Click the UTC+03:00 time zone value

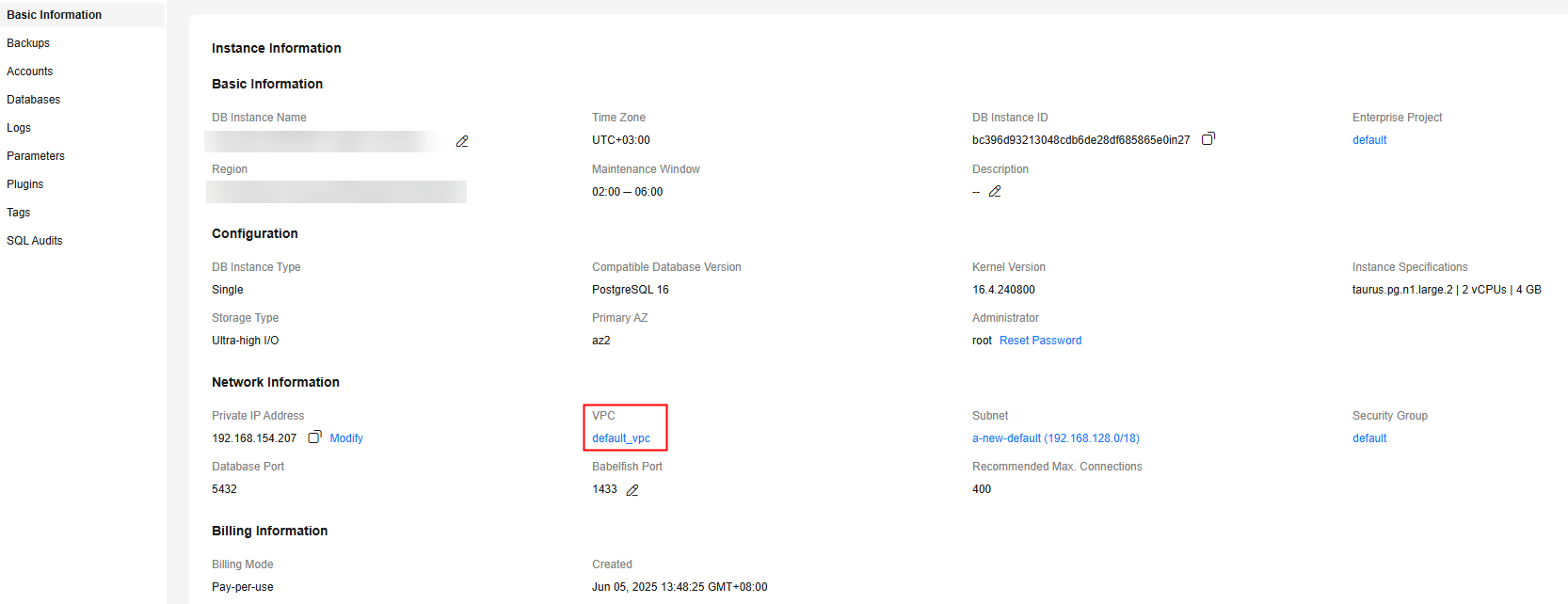point(621,140)
